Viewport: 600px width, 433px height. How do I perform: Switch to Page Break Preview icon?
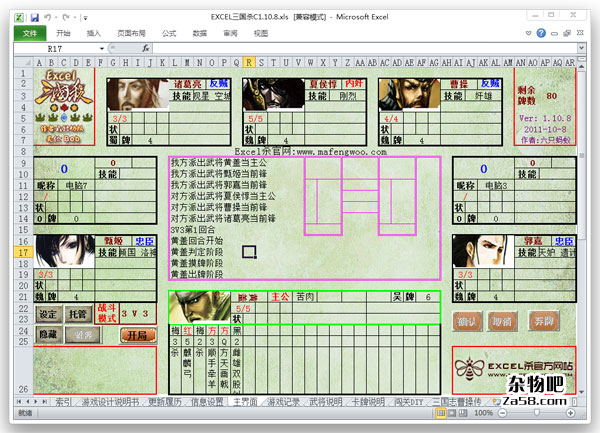463,413
